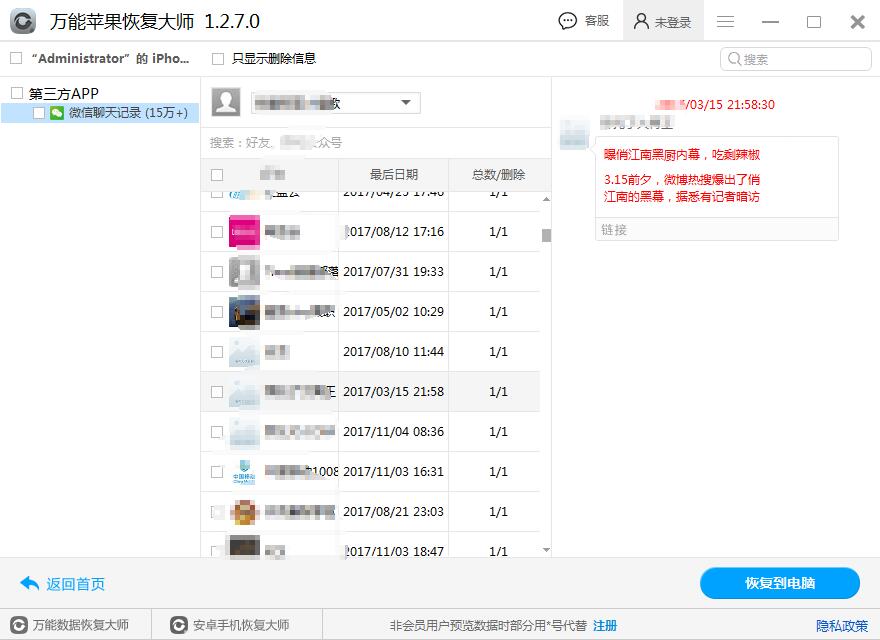Click 恢复到电脑 button
Viewport: 880px width, 640px height.
[780, 583]
